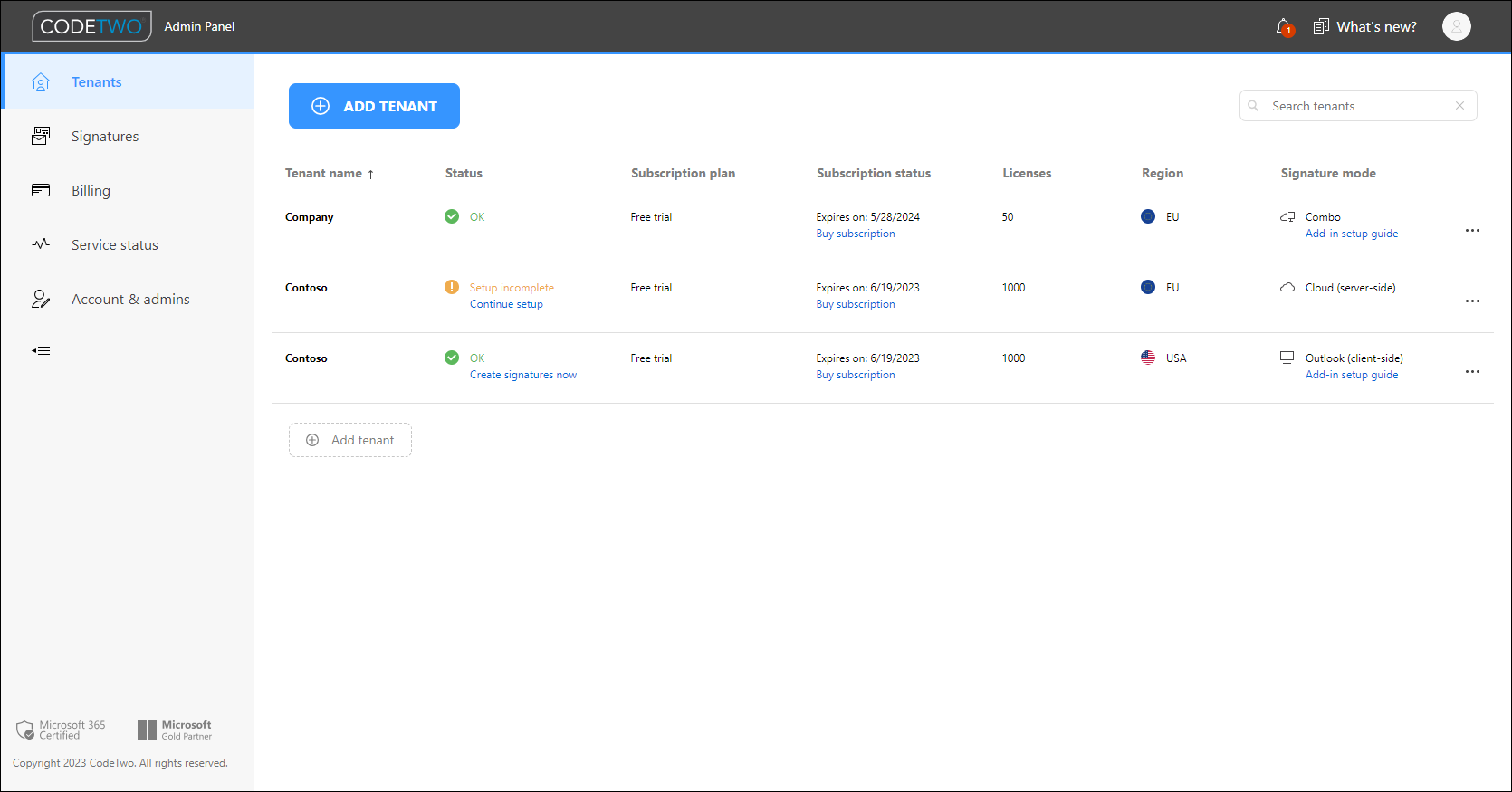Screen dimensions: 1512x792
Task: Click the ADD TENANT button
Action: (x=374, y=106)
